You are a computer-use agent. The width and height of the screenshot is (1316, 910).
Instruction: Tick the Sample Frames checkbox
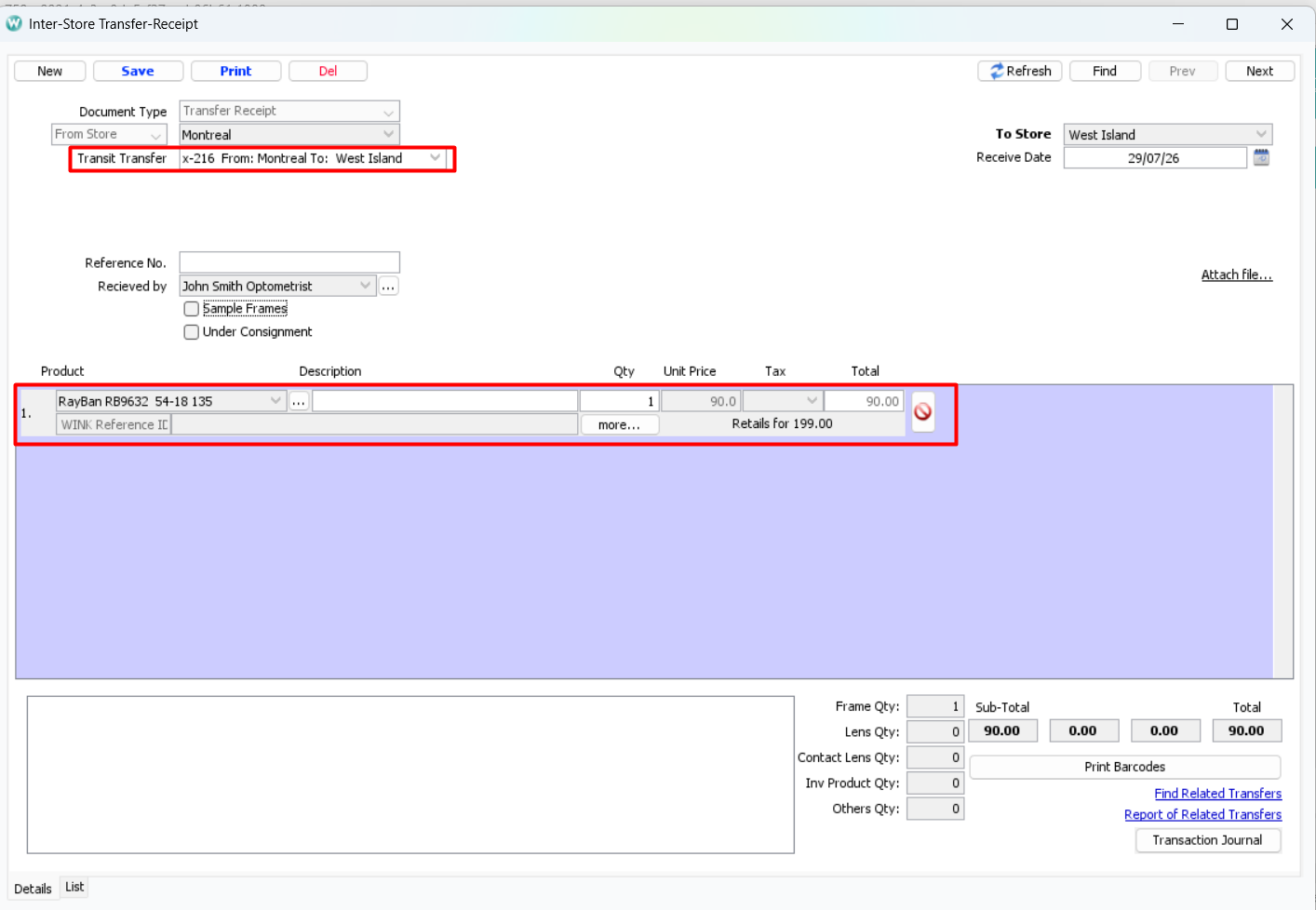coord(191,309)
